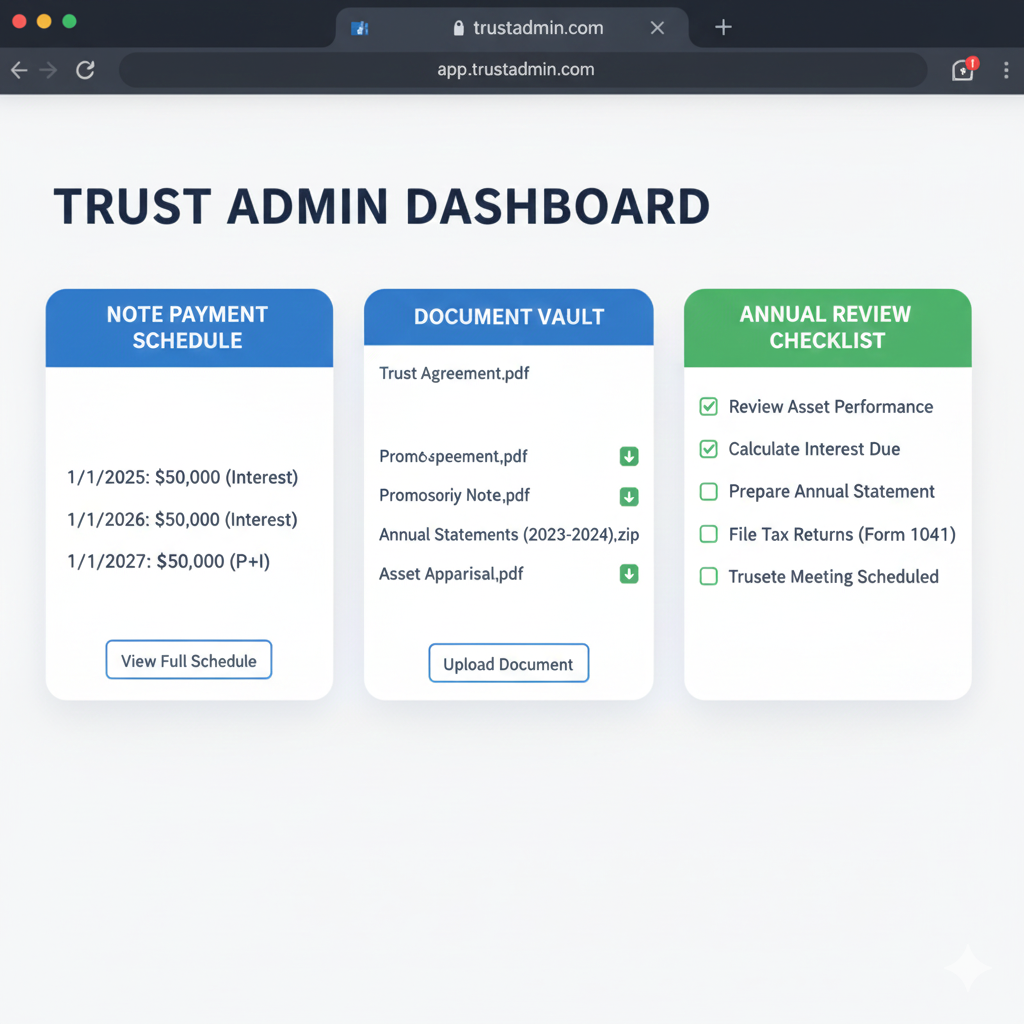Go back using browser back arrow
The image size is (1024, 1024).
tap(19, 70)
